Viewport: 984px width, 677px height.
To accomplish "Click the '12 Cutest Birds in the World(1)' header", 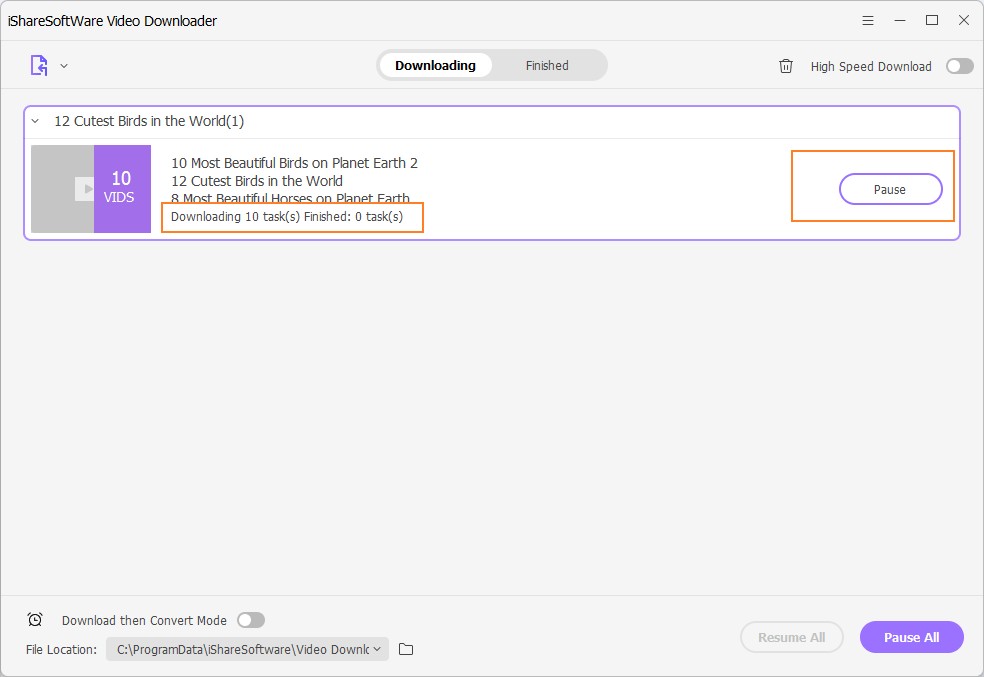I will pyautogui.click(x=491, y=121).
